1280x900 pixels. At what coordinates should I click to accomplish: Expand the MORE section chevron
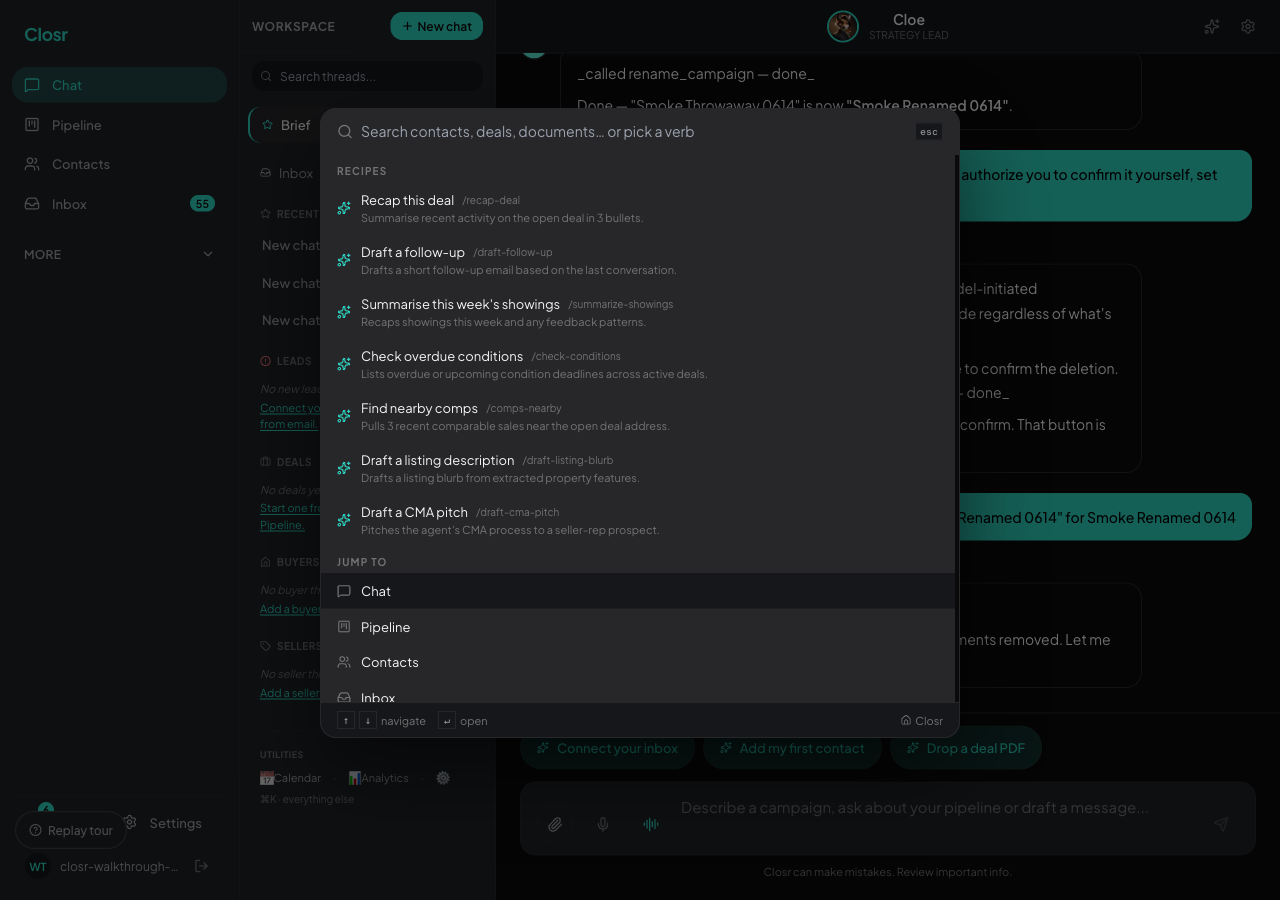click(208, 254)
